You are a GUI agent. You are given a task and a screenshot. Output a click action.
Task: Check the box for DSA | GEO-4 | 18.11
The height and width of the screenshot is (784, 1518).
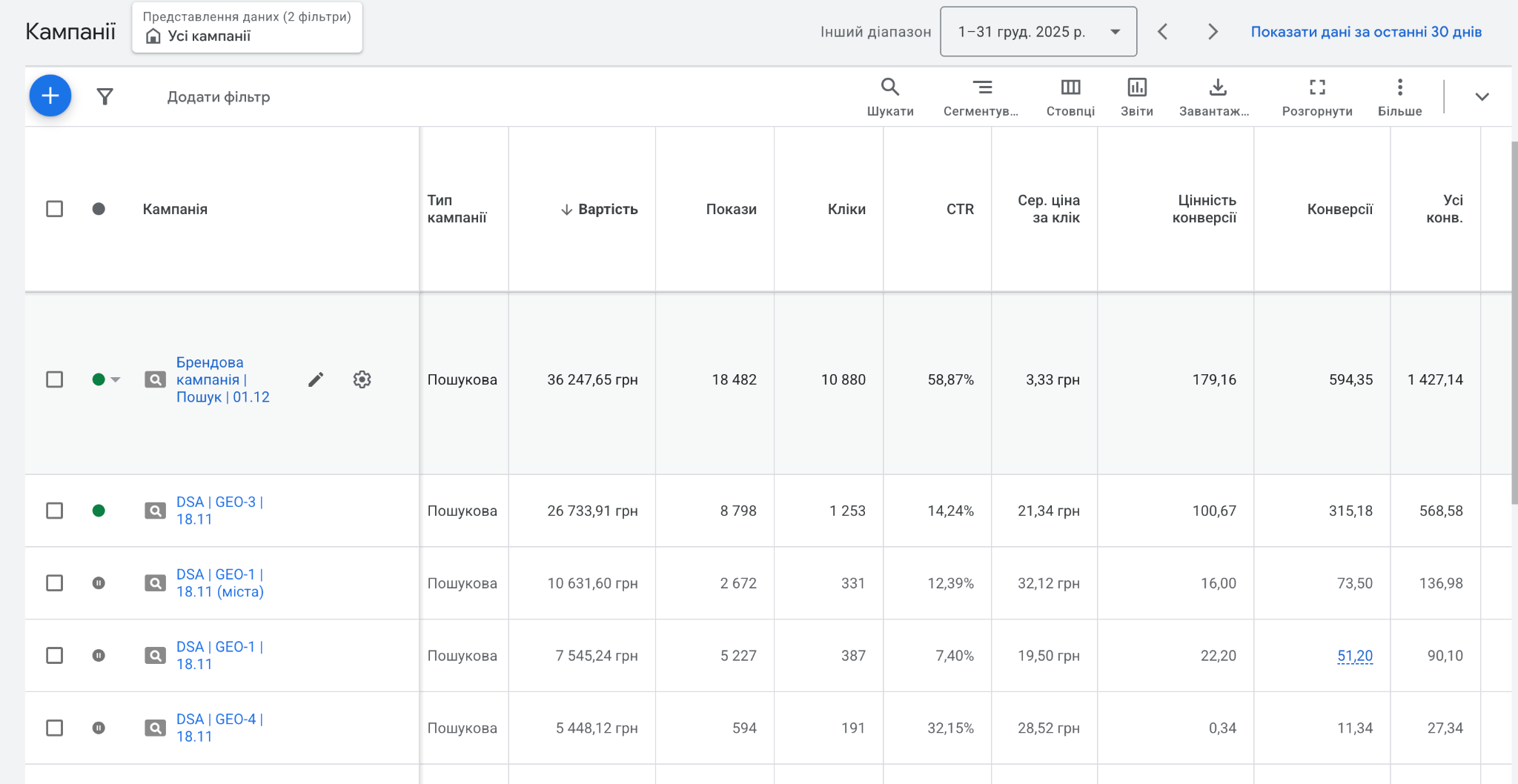pos(55,728)
